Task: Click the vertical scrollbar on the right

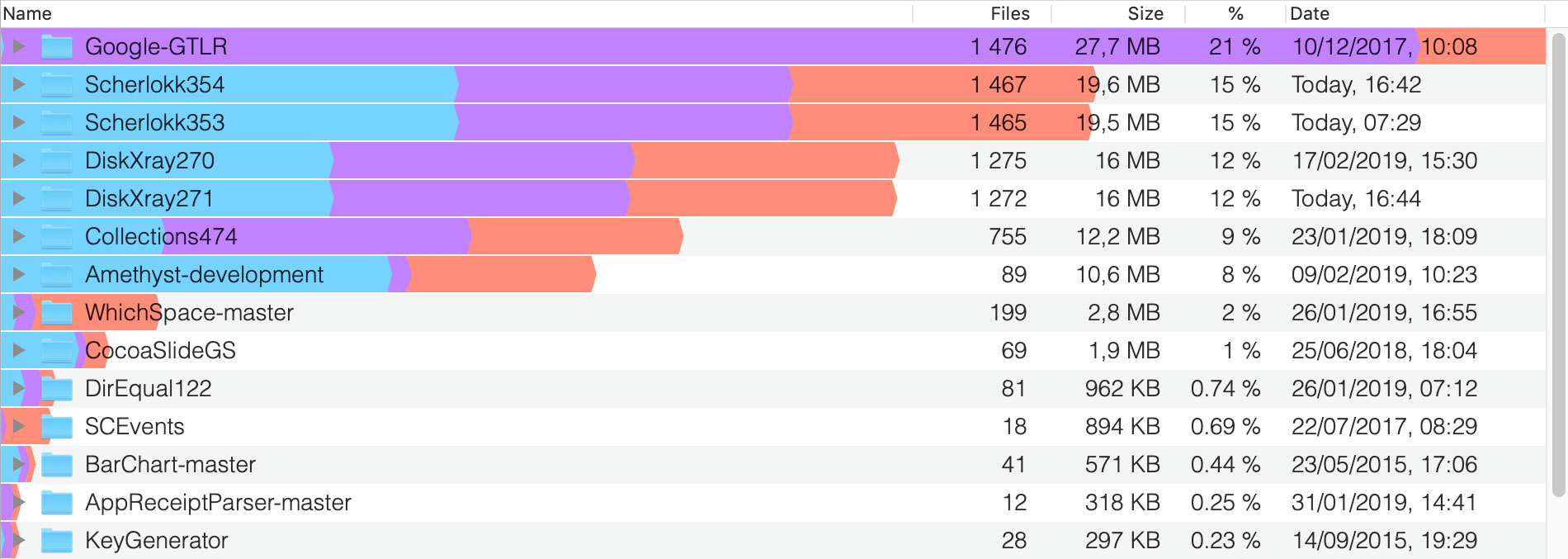Action: [x=1558, y=264]
